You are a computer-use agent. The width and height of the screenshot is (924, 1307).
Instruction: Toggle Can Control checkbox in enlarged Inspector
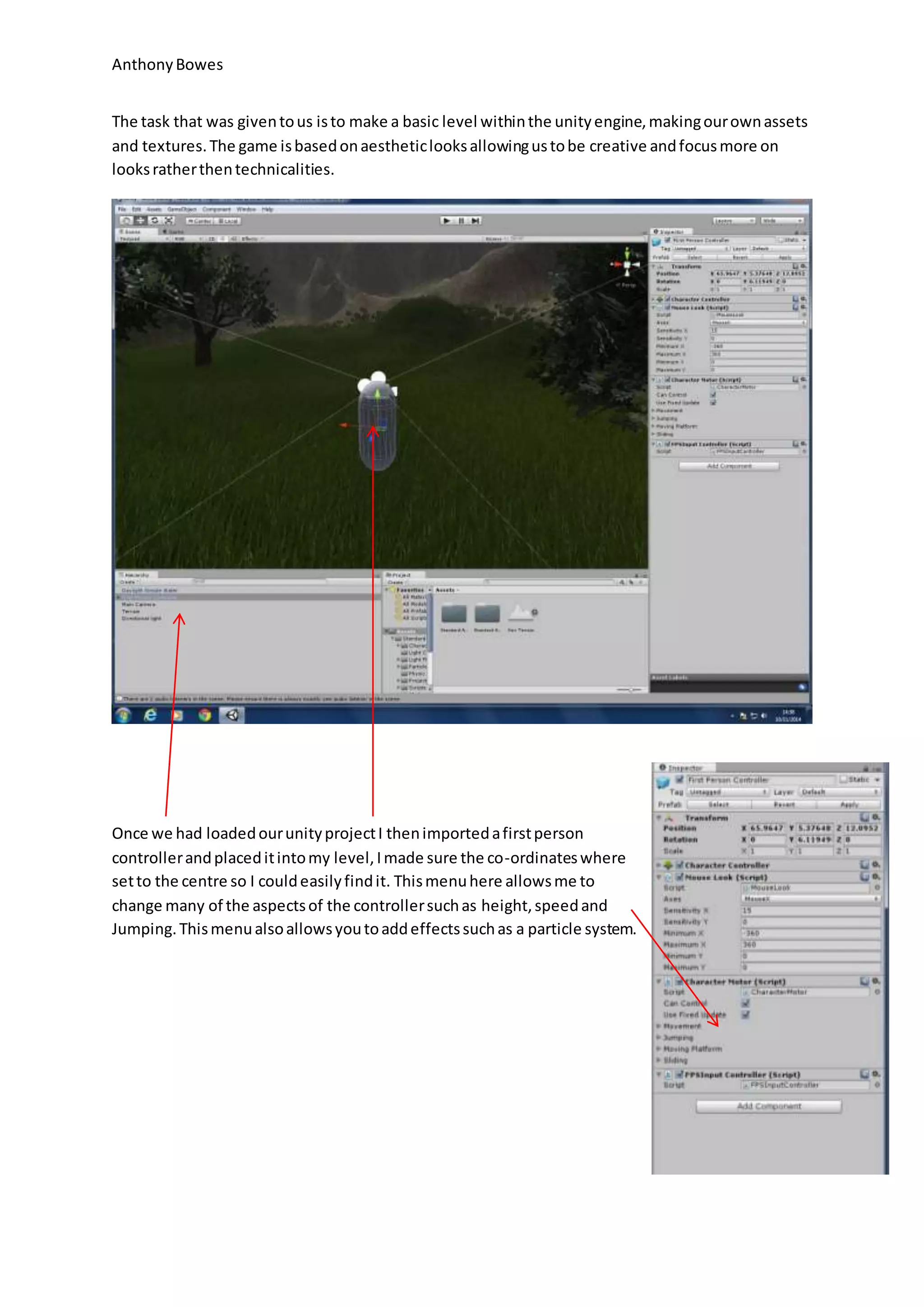point(745,1003)
